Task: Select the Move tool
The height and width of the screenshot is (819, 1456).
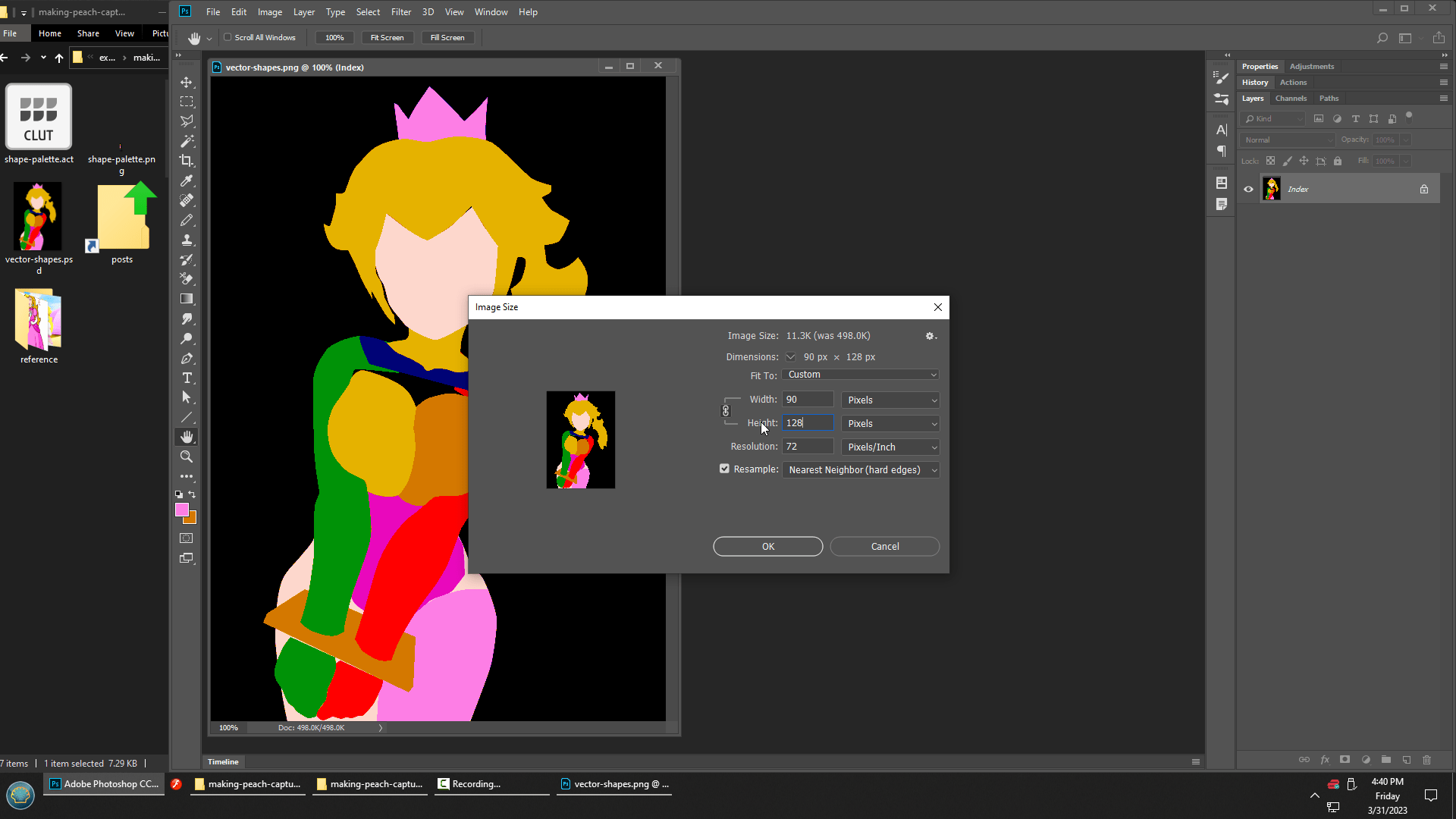Action: pos(187,82)
